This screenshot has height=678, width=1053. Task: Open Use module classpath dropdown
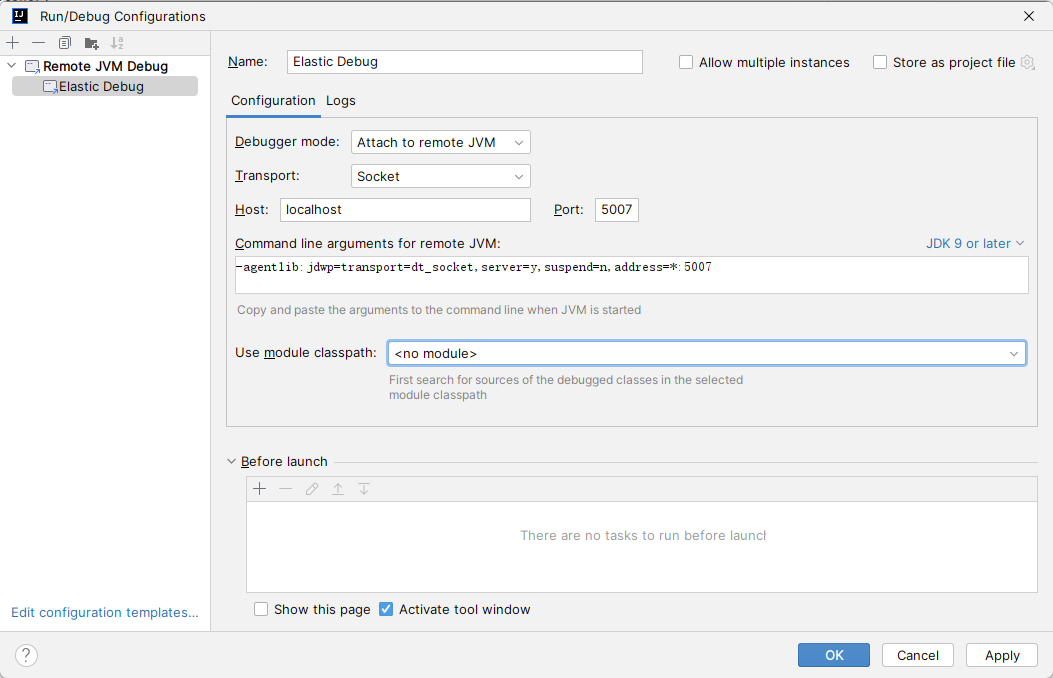point(706,353)
